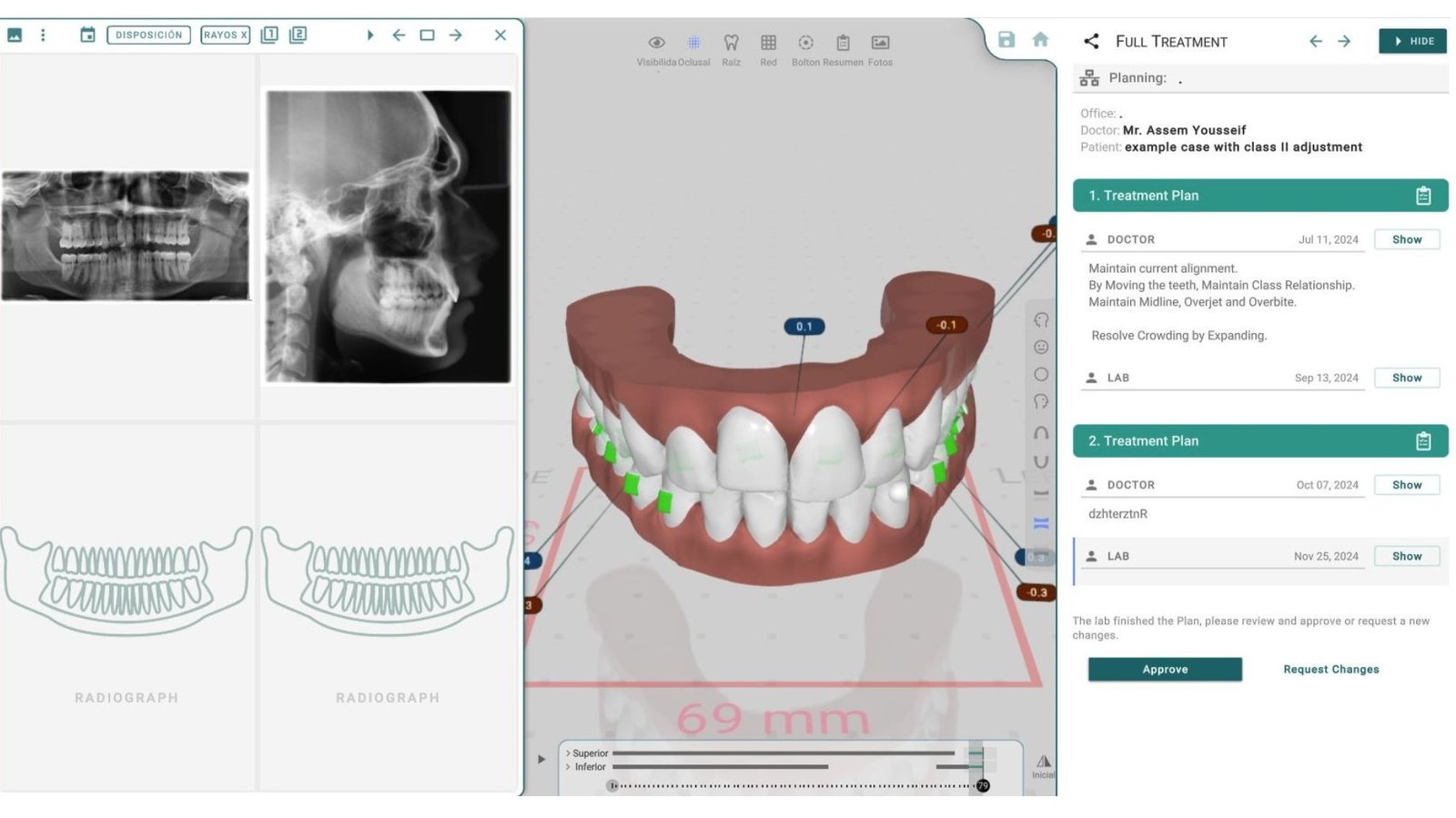The height and width of the screenshot is (818, 1456).
Task: Go to the home icon
Action: (1040, 39)
